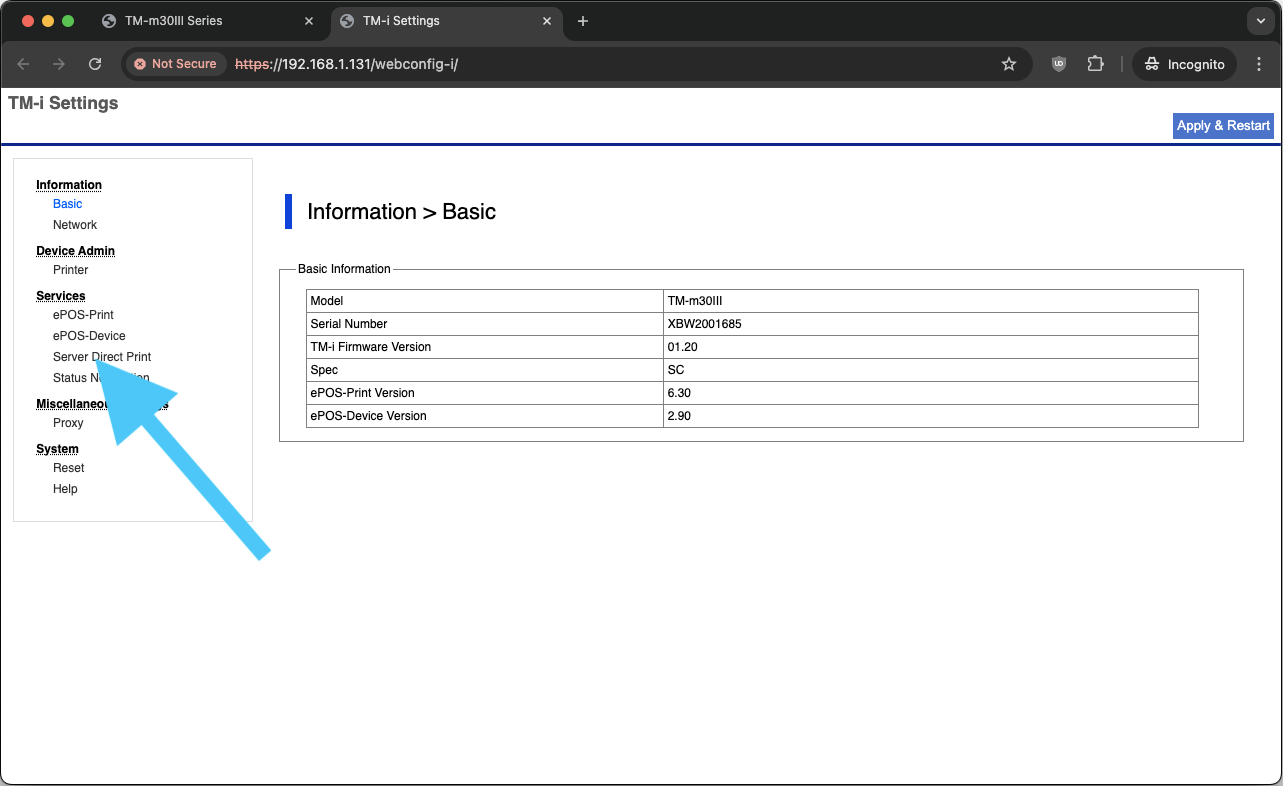The height and width of the screenshot is (786, 1283).
Task: Click the Not Secure warning badge
Action: [176, 64]
